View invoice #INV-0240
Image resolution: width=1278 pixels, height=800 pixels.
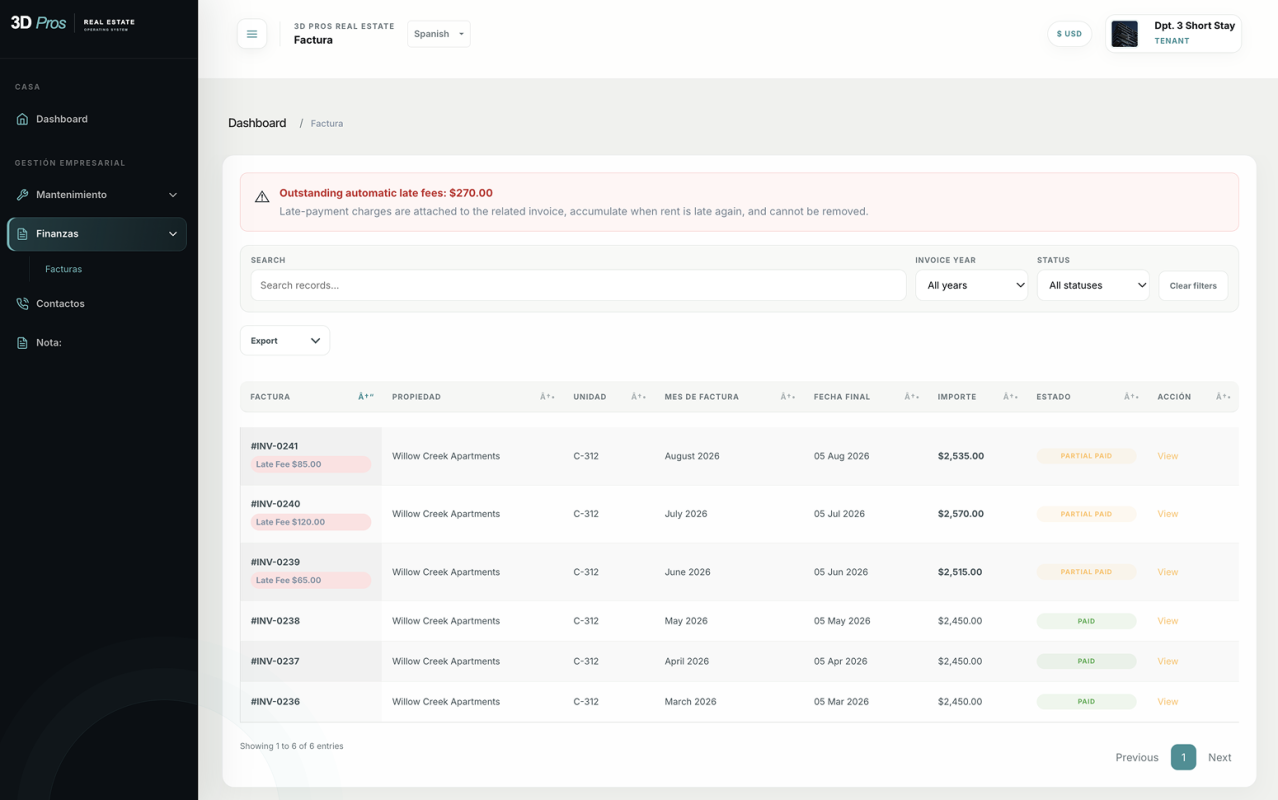coord(1167,514)
